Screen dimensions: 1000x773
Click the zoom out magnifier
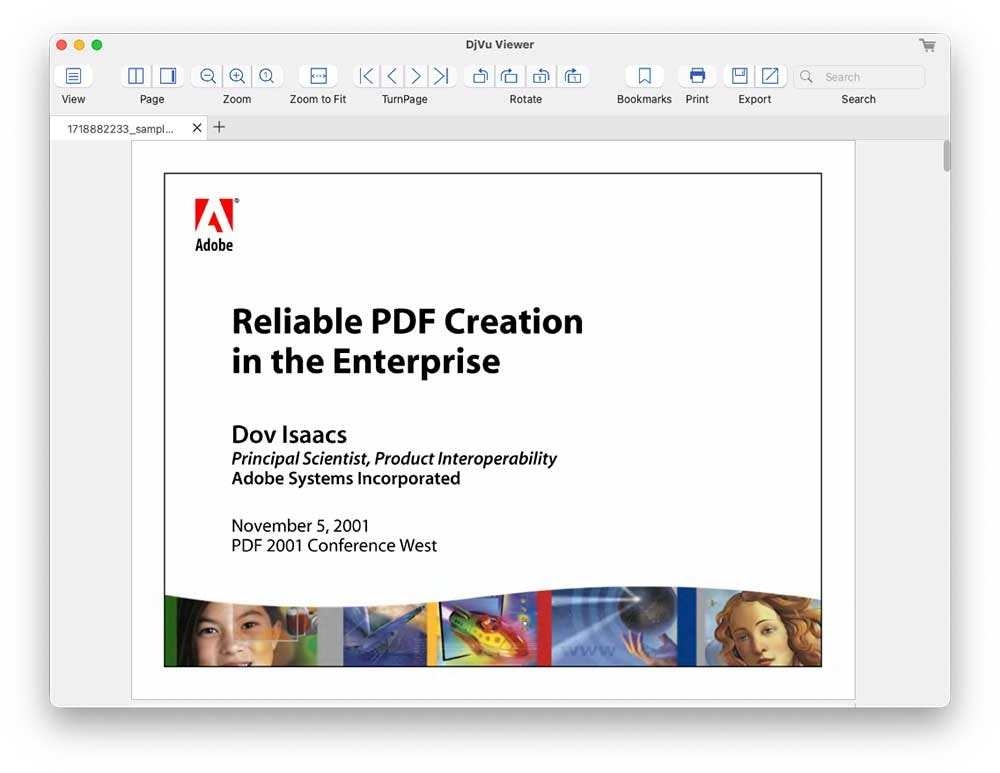click(207, 77)
